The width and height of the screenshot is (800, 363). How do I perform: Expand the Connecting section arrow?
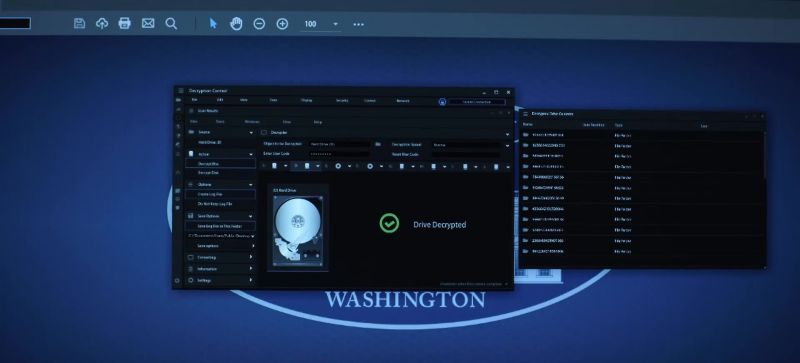(252, 257)
